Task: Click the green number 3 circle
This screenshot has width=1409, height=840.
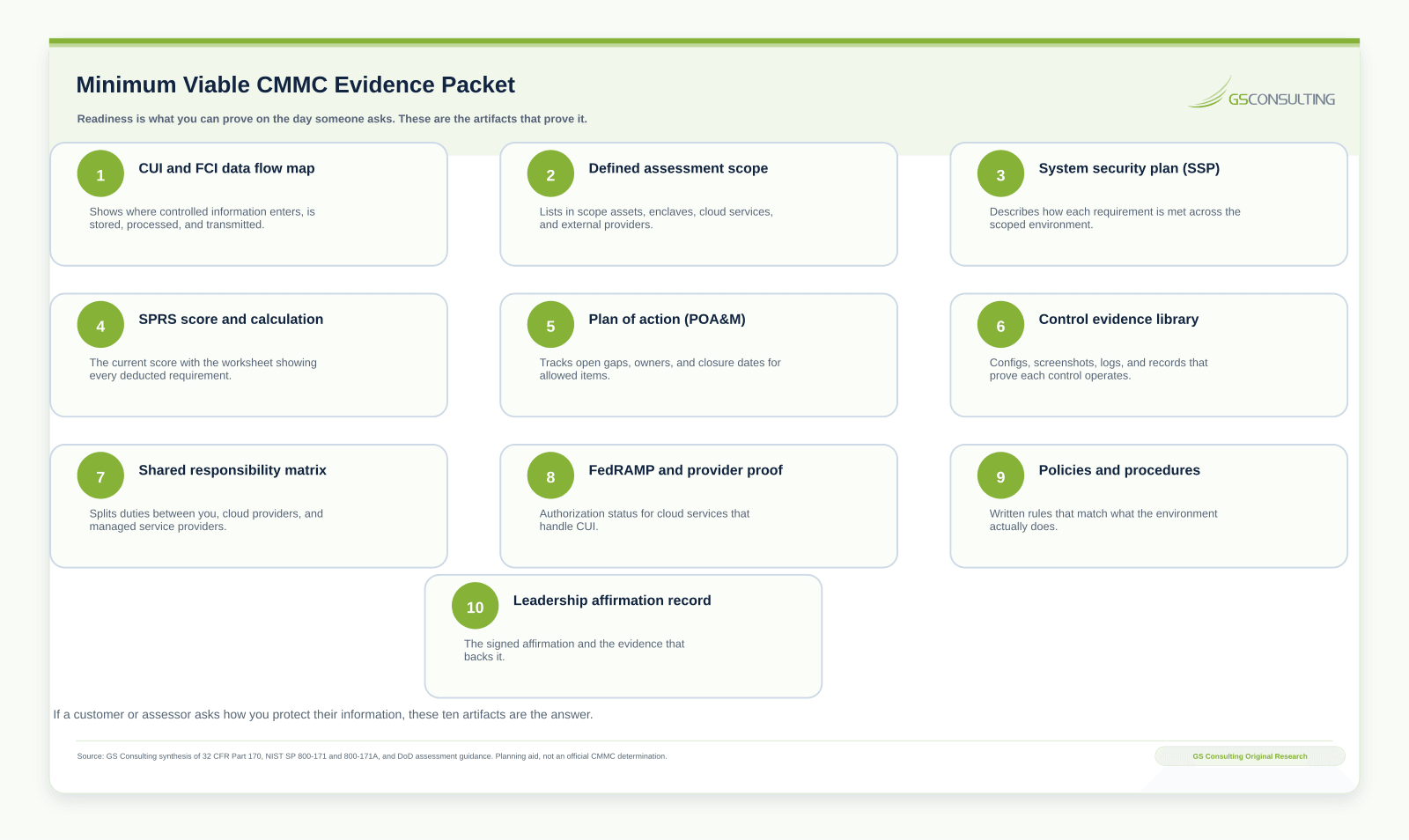Action: (x=1000, y=174)
